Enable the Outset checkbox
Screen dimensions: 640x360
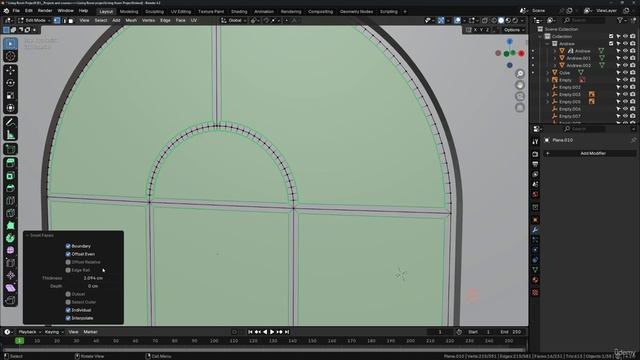(68, 294)
